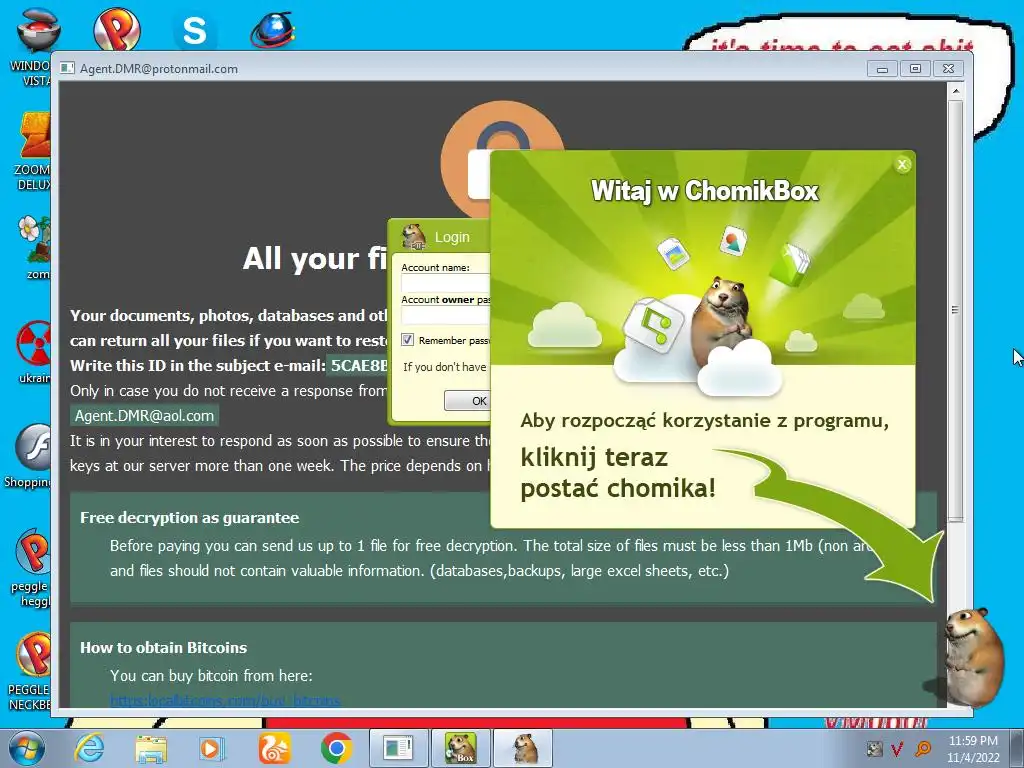Click the Witaj w ChomikBox heading
The height and width of the screenshot is (768, 1024).
[x=704, y=191]
